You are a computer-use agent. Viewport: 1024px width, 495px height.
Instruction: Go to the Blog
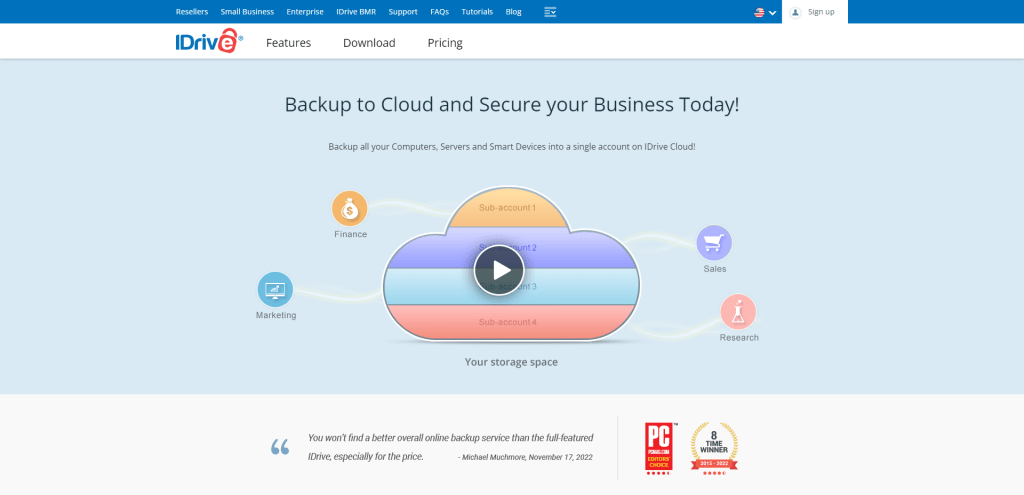coord(513,12)
